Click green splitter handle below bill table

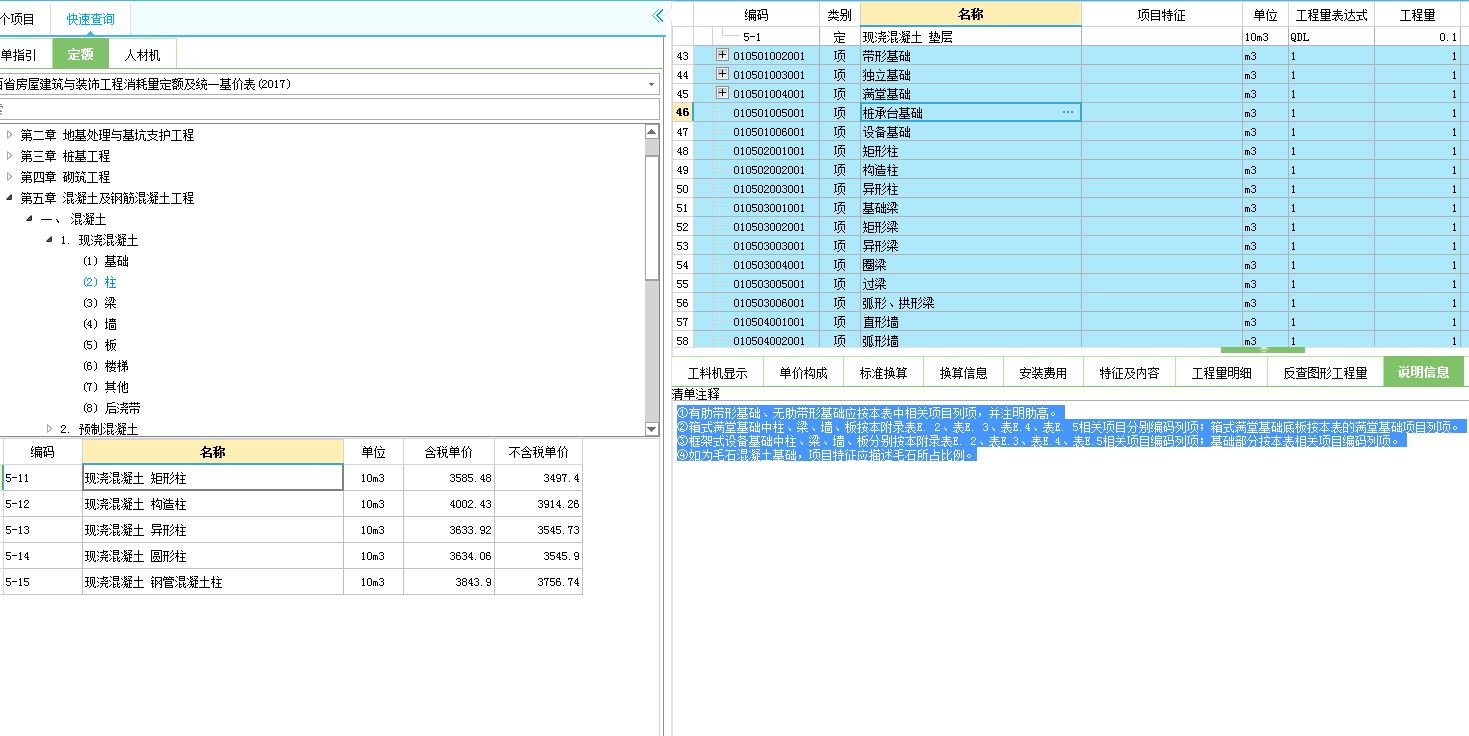(x=1263, y=349)
